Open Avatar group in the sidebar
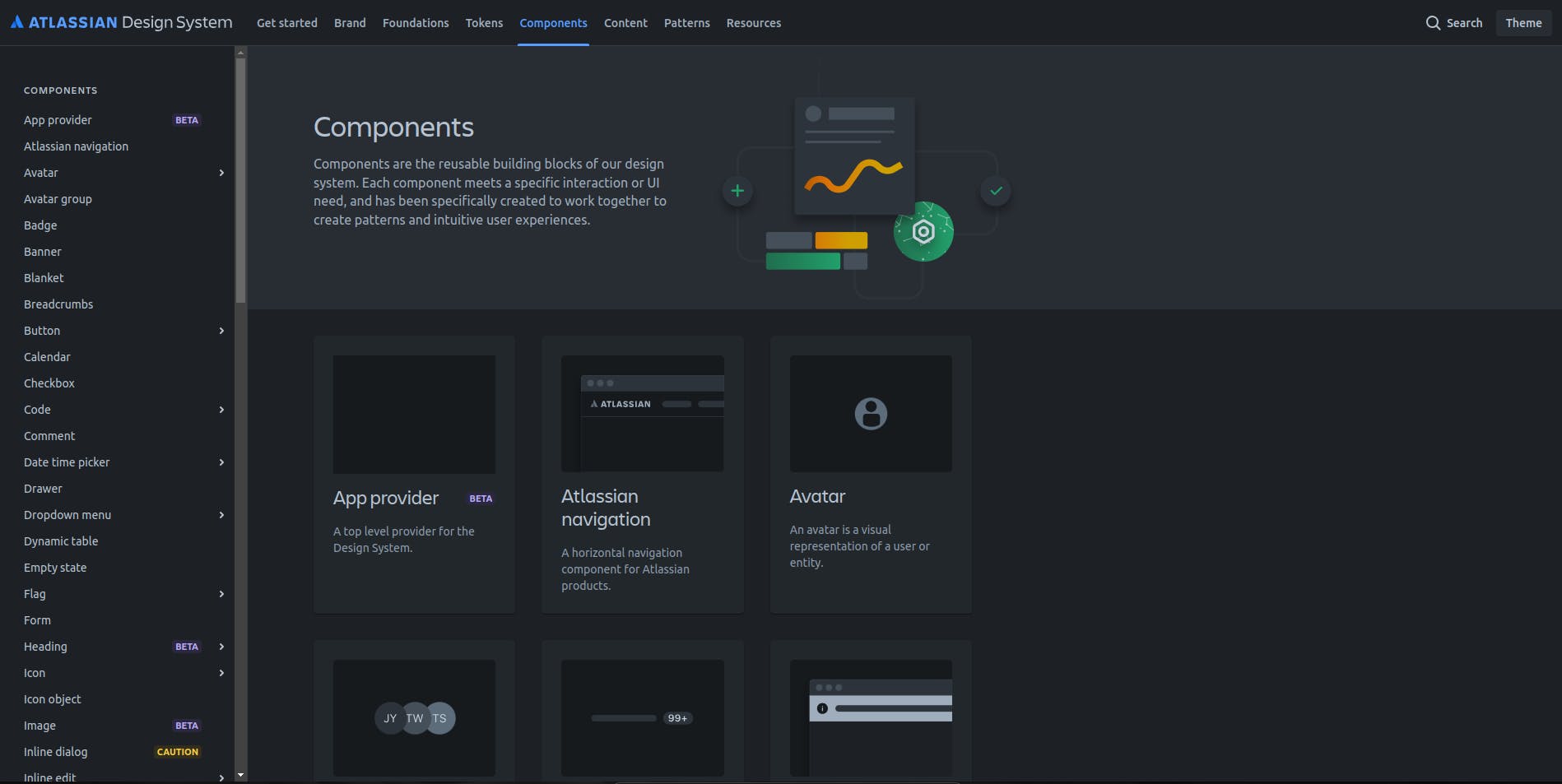The width and height of the screenshot is (1562, 784). click(58, 199)
